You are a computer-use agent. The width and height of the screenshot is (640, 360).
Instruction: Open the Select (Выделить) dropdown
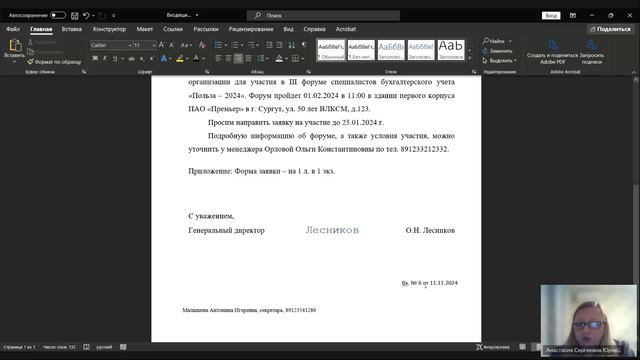[x=500, y=61]
